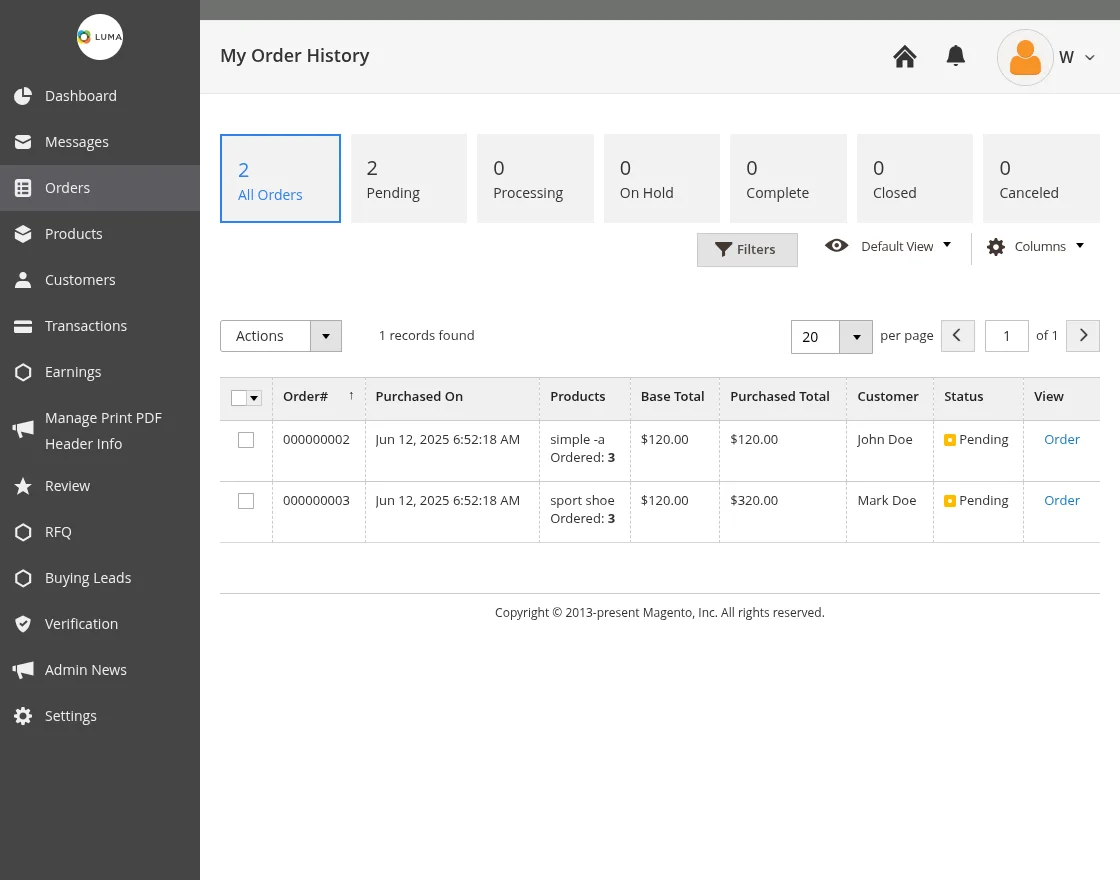Toggle the select-all checkbox in table header

pyautogui.click(x=239, y=398)
